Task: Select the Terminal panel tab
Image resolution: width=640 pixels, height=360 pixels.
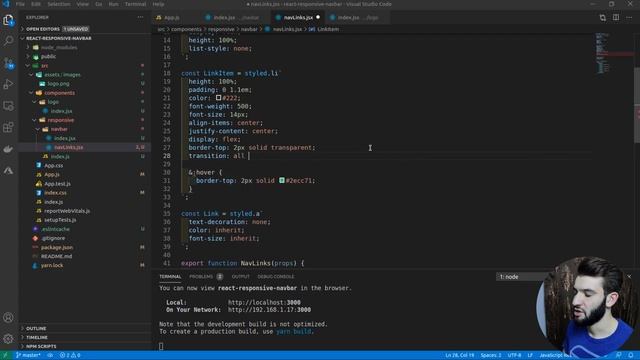Action: click(x=170, y=276)
